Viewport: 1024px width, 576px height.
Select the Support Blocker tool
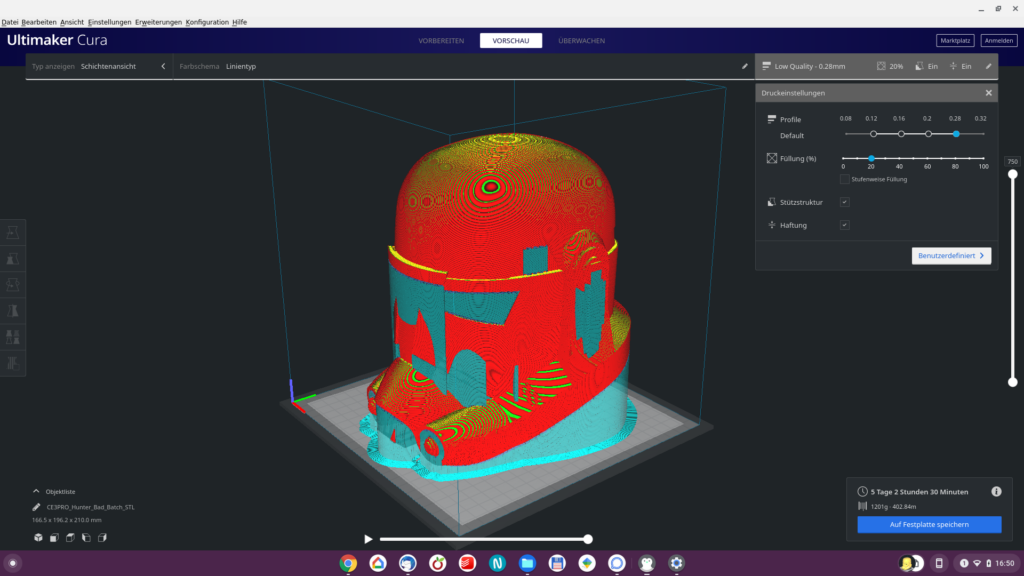pyautogui.click(x=12, y=363)
